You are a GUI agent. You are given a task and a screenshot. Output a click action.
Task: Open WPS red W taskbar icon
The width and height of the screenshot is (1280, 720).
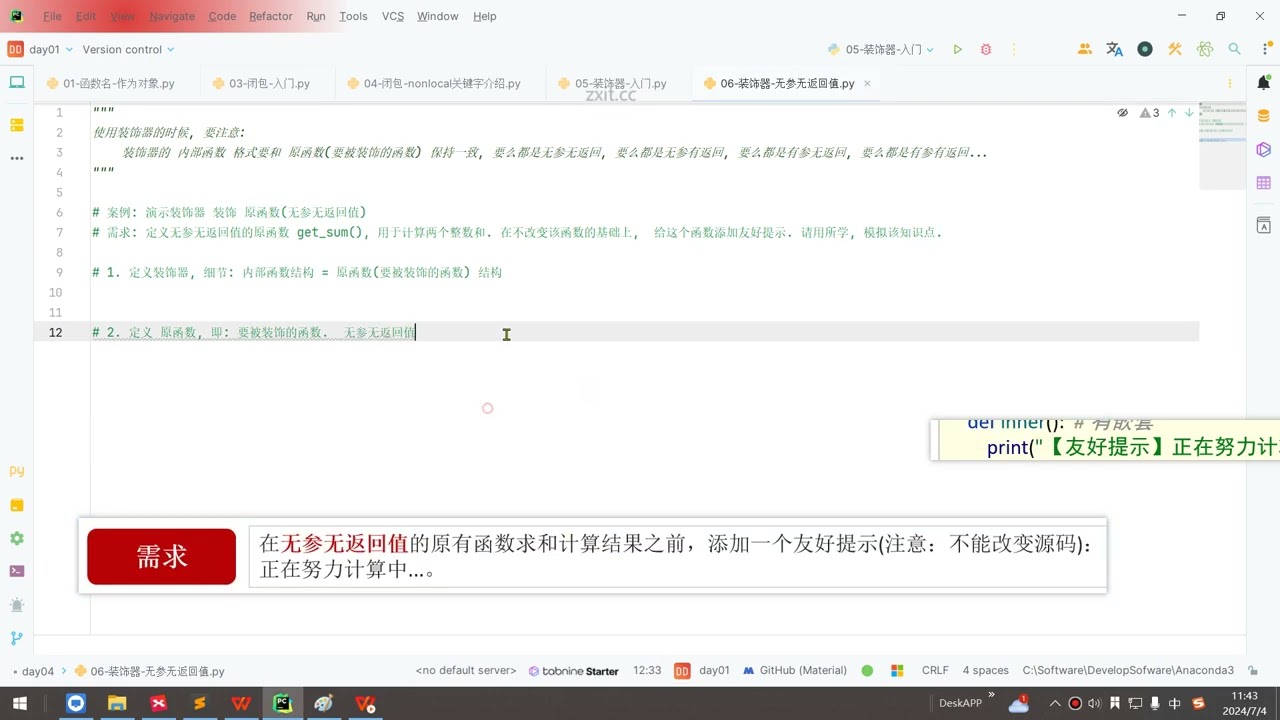241,704
